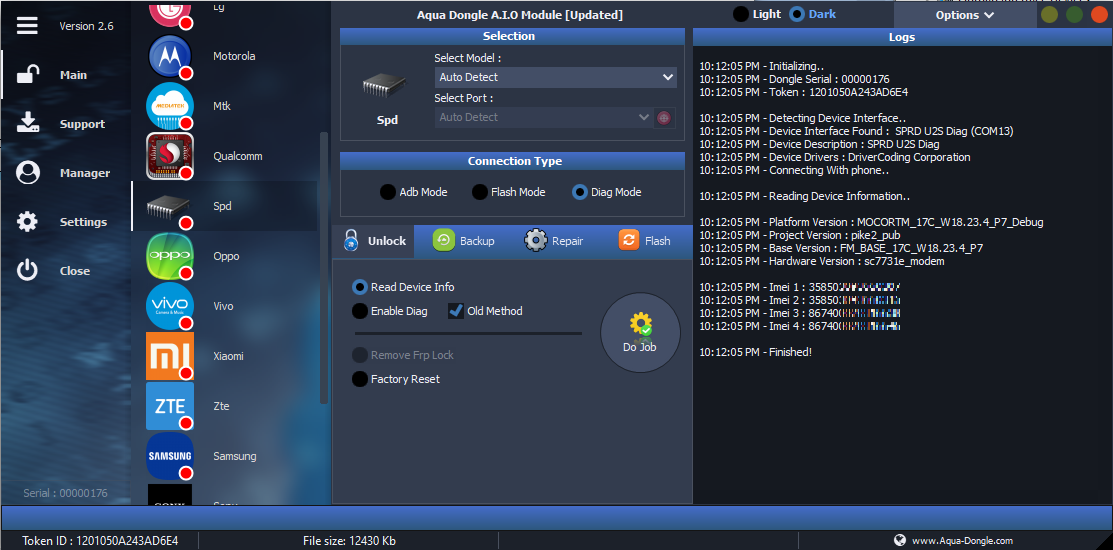Screen dimensions: 1113x550
Task: Click the Project Version pike2_pub log line
Action: pos(799,235)
